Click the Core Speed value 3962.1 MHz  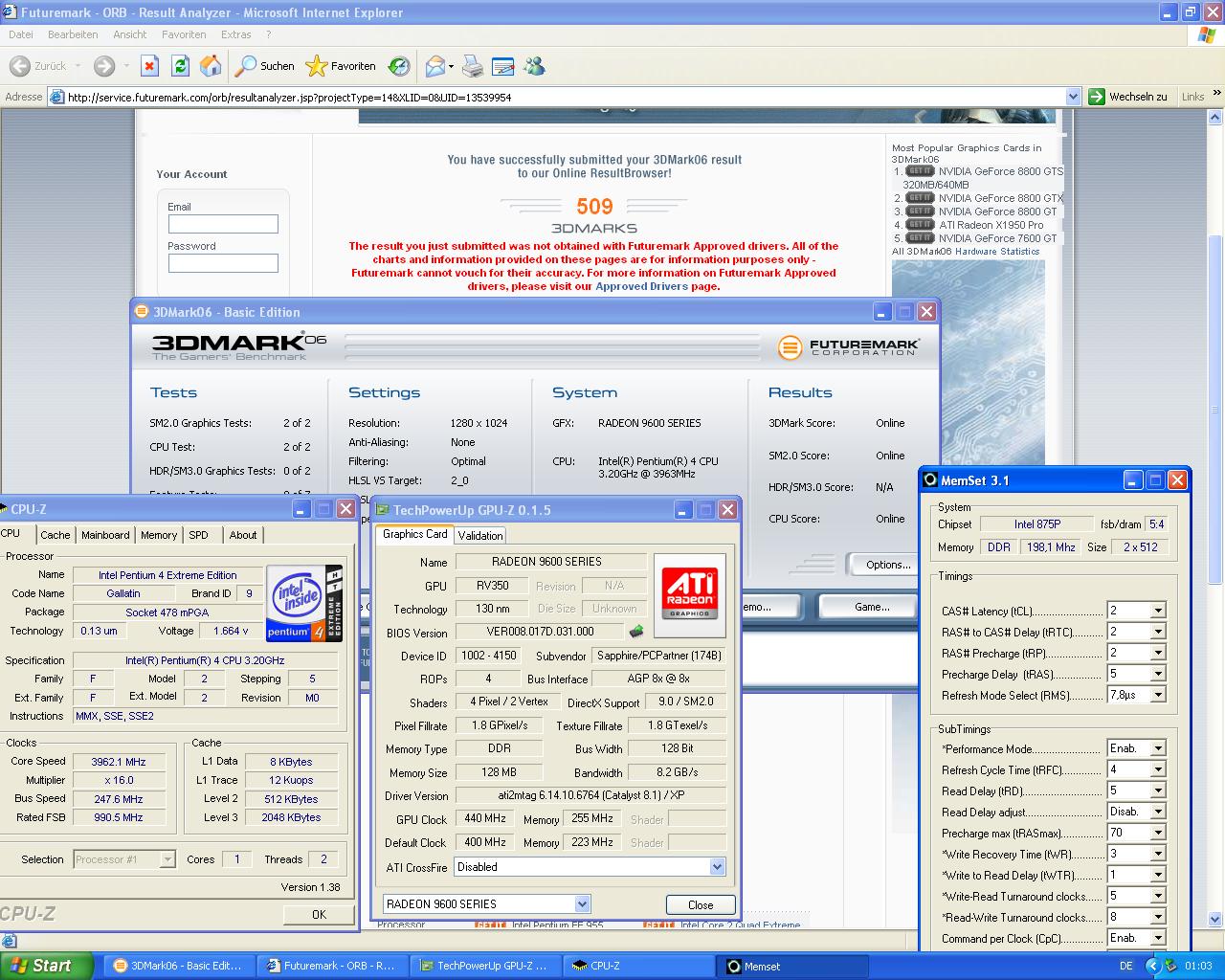[119, 762]
